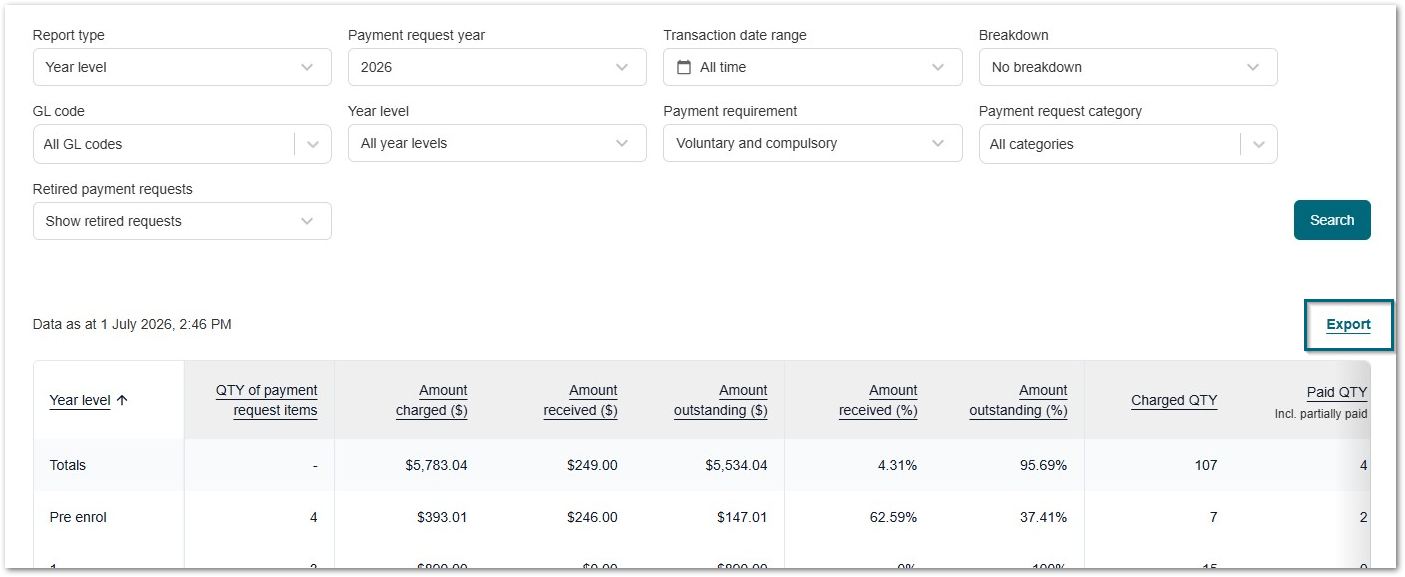Open the Payment requirement dropdown
1405x577 pixels.
[812, 143]
